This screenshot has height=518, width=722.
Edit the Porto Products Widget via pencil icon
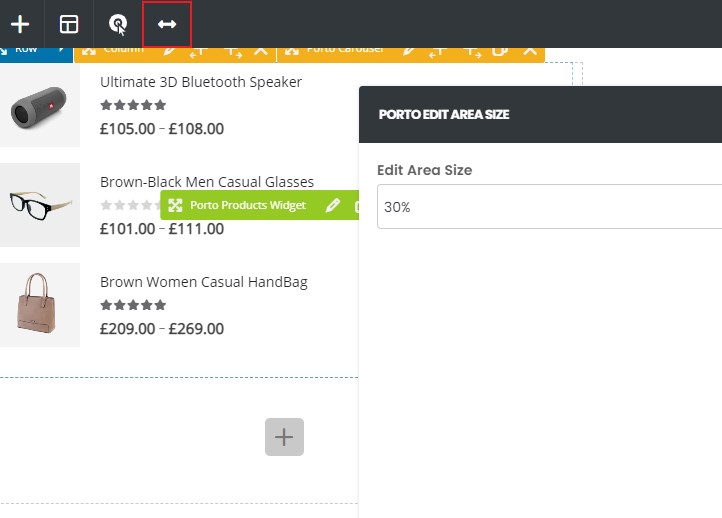(333, 205)
